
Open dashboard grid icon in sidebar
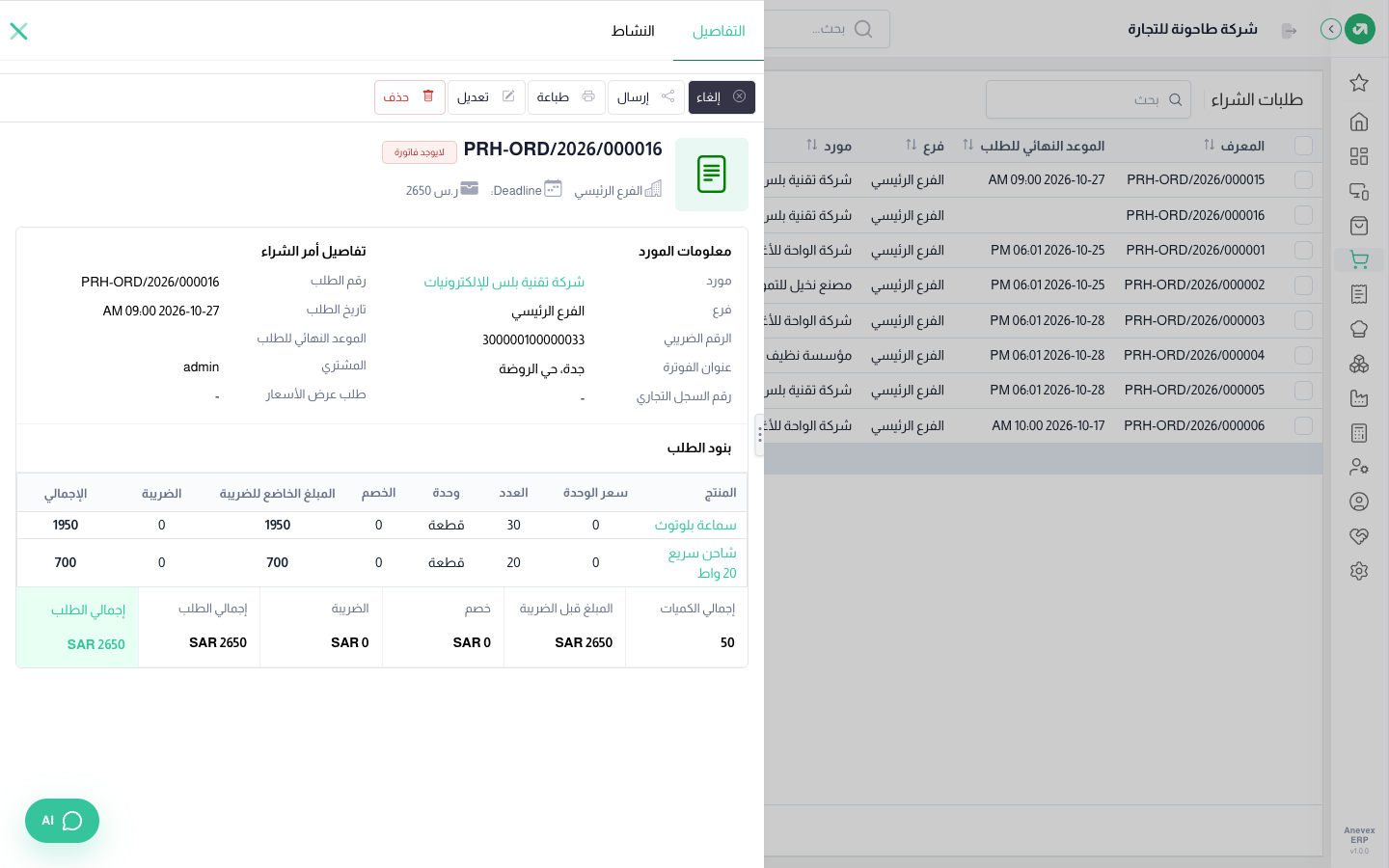[1359, 156]
